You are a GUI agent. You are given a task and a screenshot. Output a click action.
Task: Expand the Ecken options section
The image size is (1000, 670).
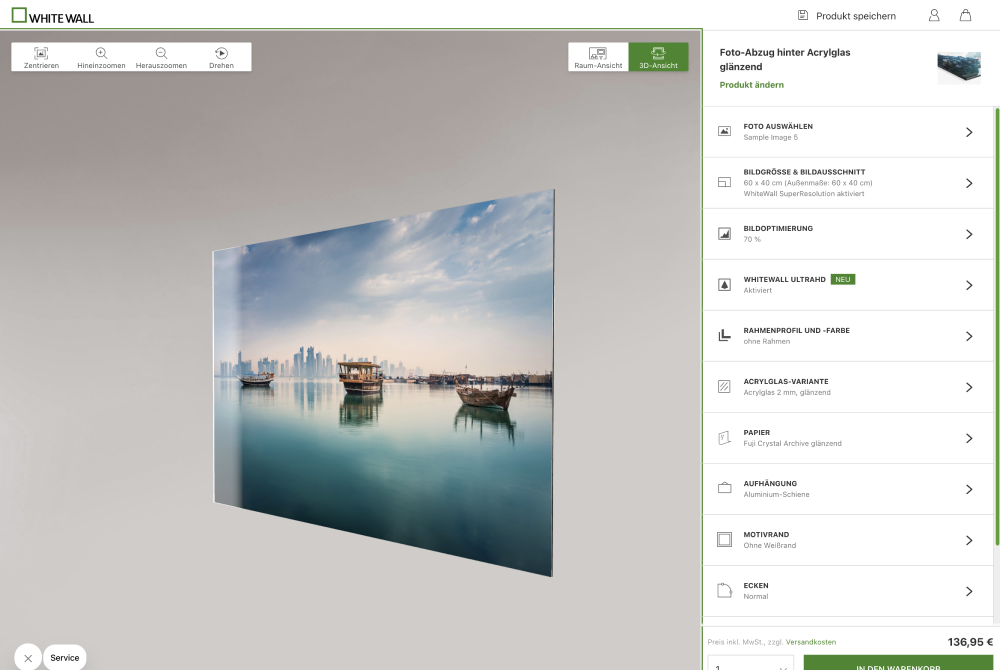click(968, 590)
